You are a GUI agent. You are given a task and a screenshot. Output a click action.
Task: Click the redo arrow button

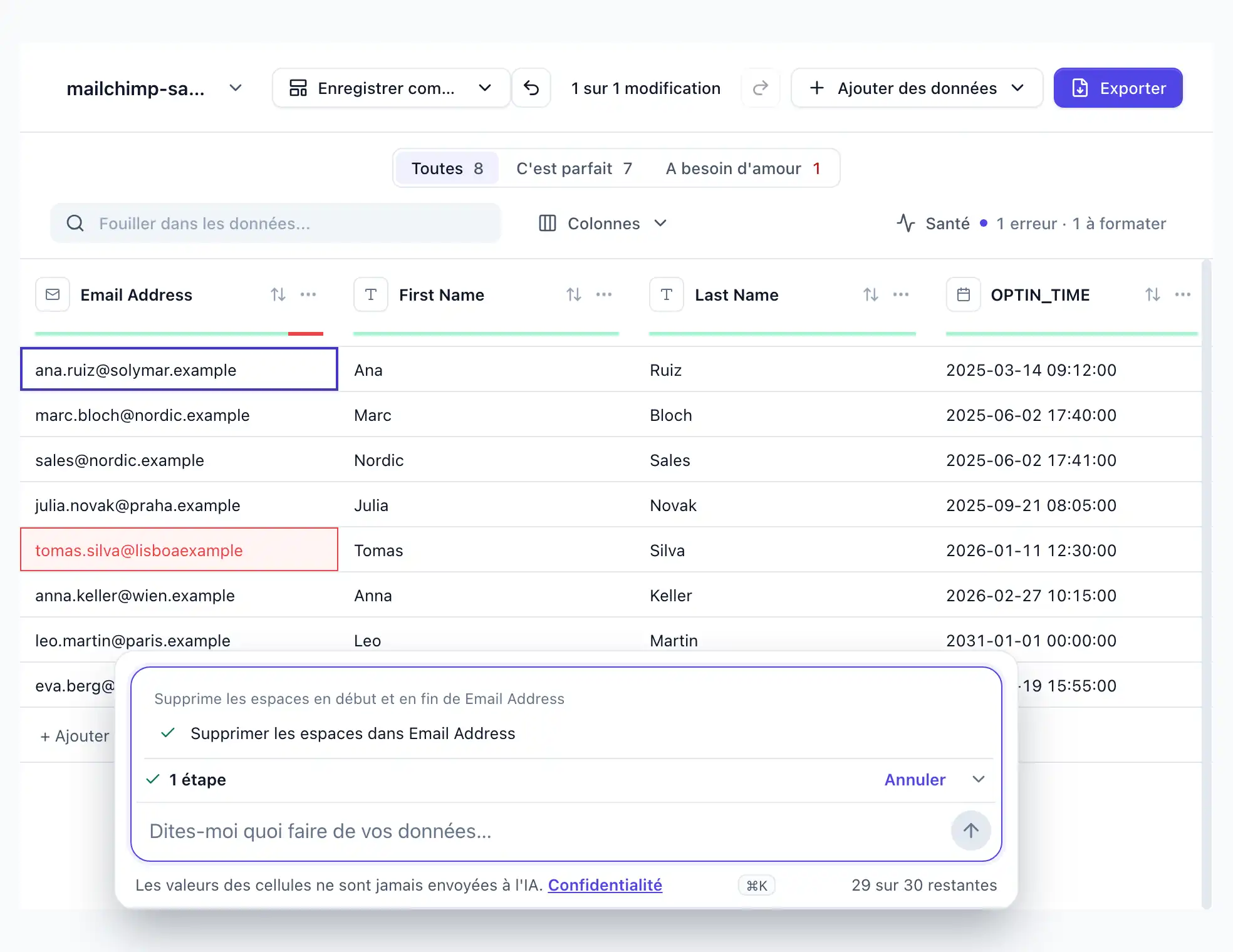click(761, 88)
